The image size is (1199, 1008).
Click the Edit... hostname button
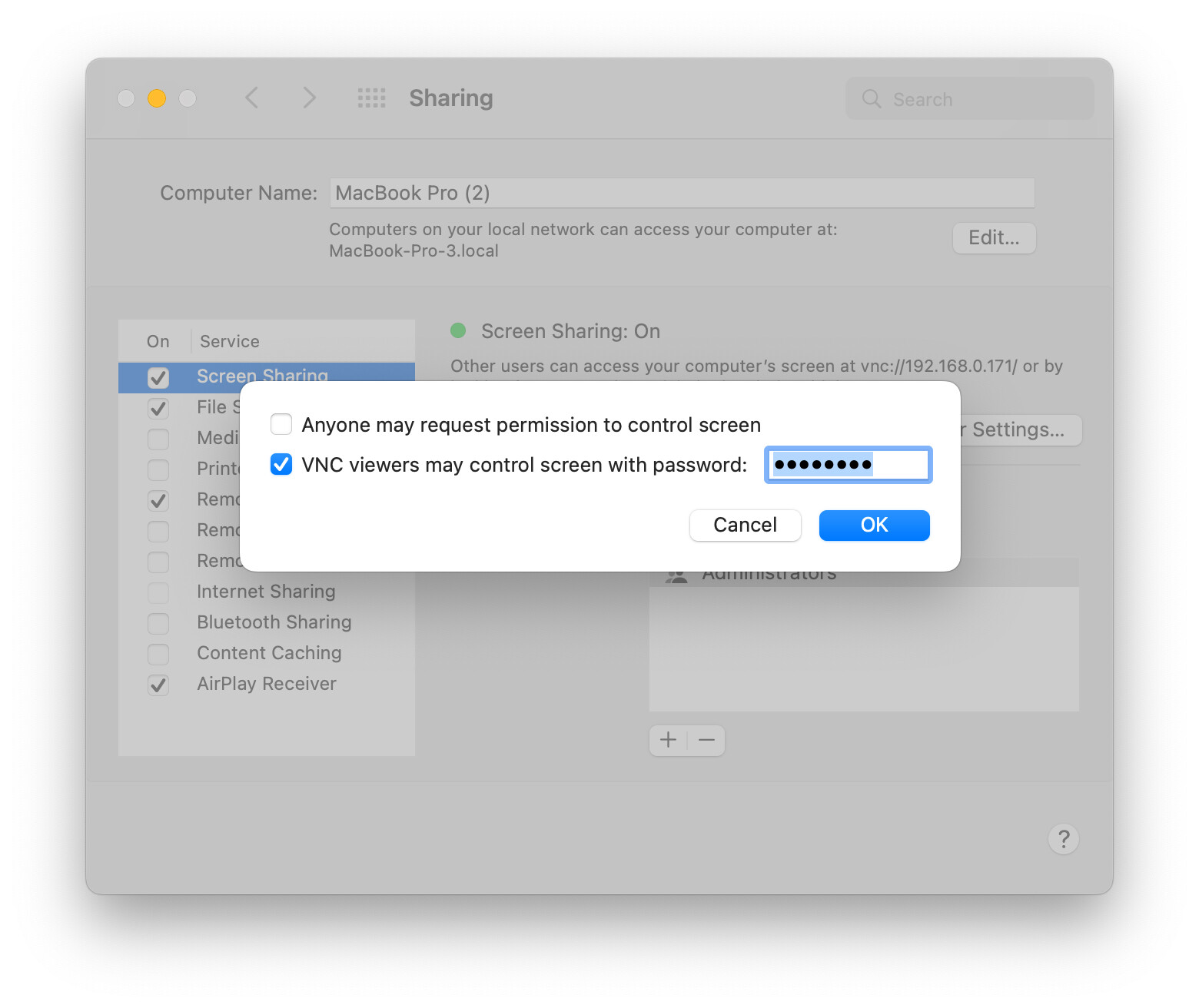pos(994,238)
